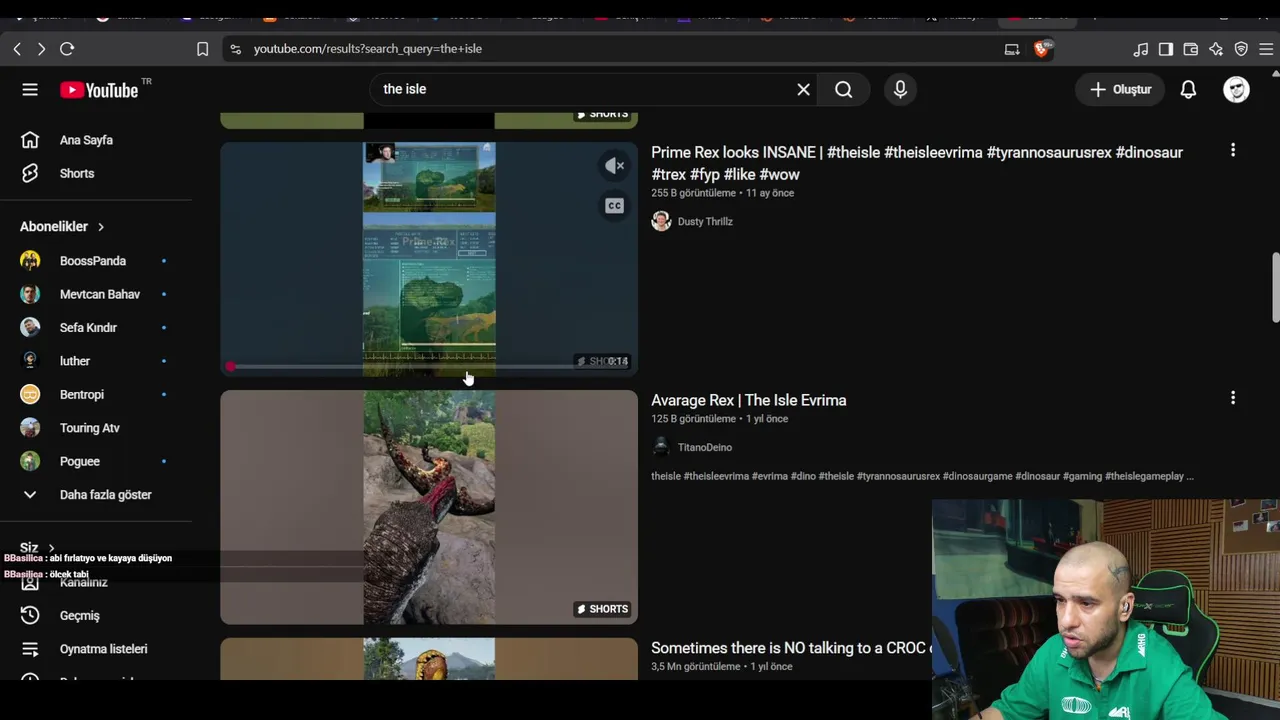Screen dimensions: 1280x720
Task: Seek on the Prime Rex preview progress bar
Action: [x=429, y=367]
